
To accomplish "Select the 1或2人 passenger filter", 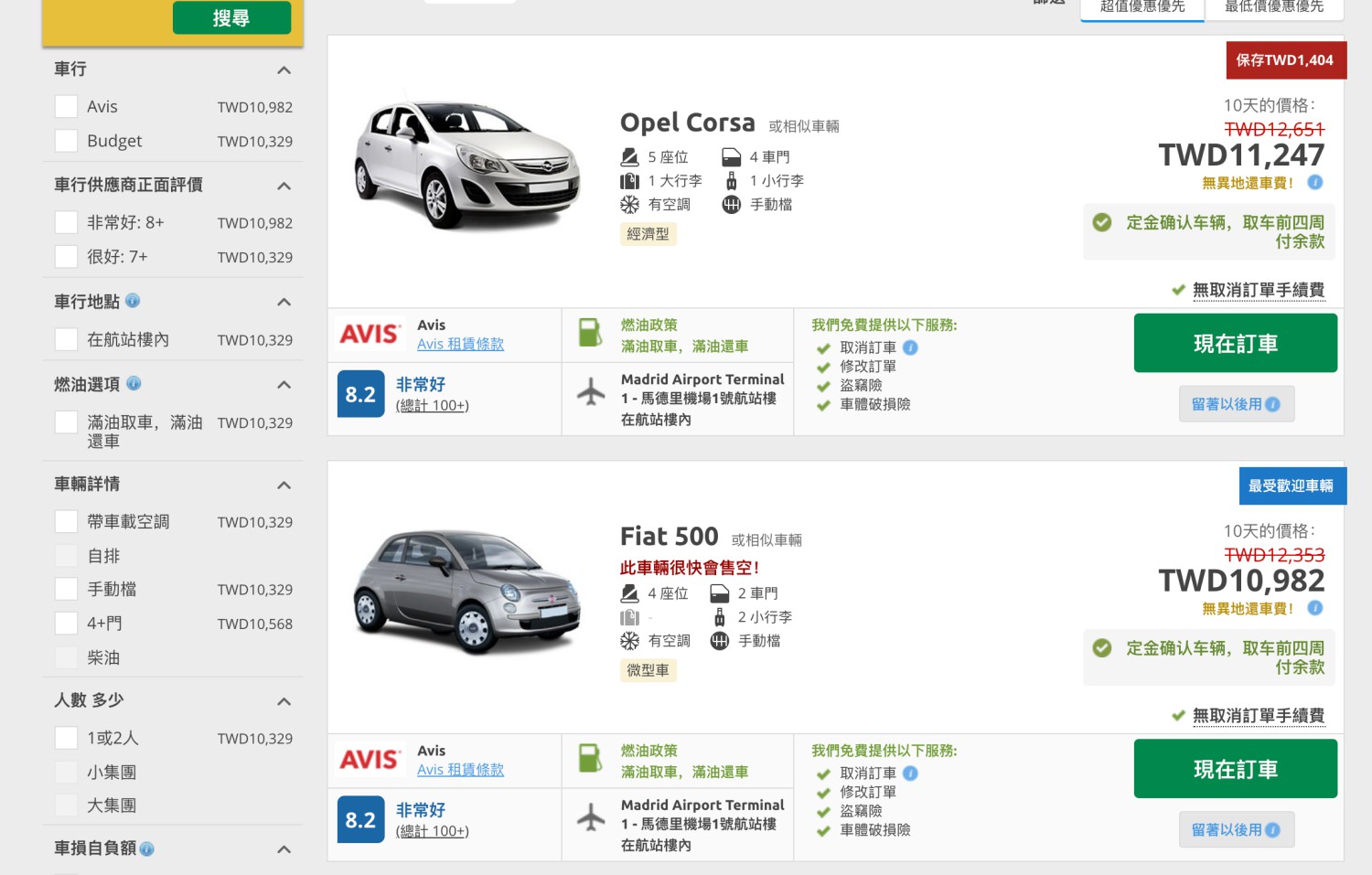I will (x=66, y=738).
